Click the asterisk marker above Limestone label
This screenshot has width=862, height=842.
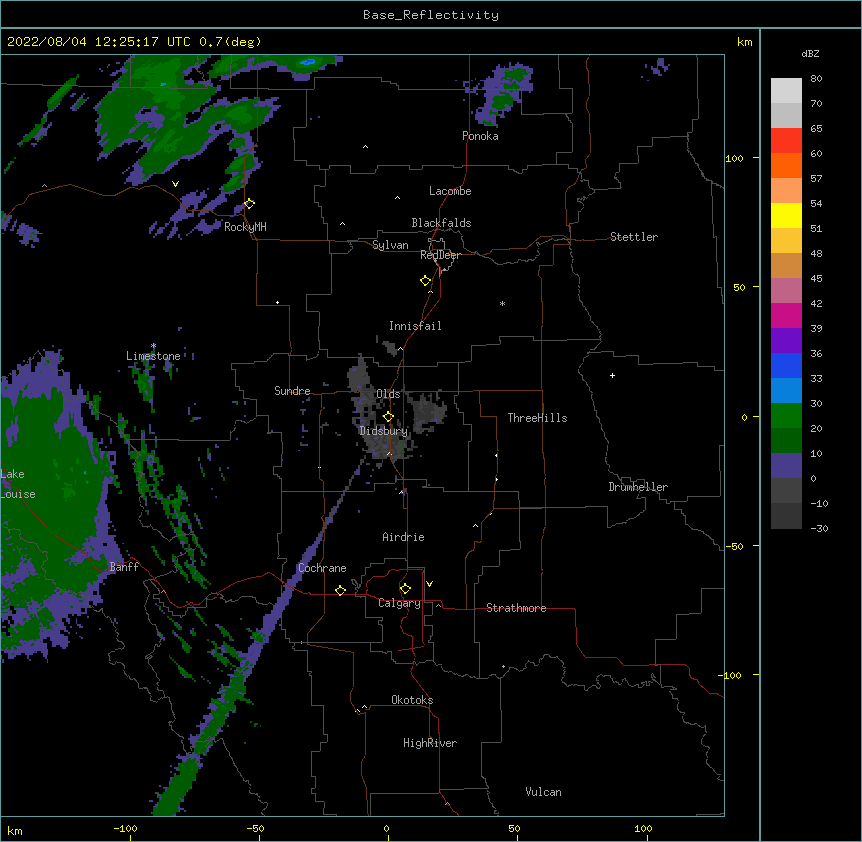(x=153, y=346)
